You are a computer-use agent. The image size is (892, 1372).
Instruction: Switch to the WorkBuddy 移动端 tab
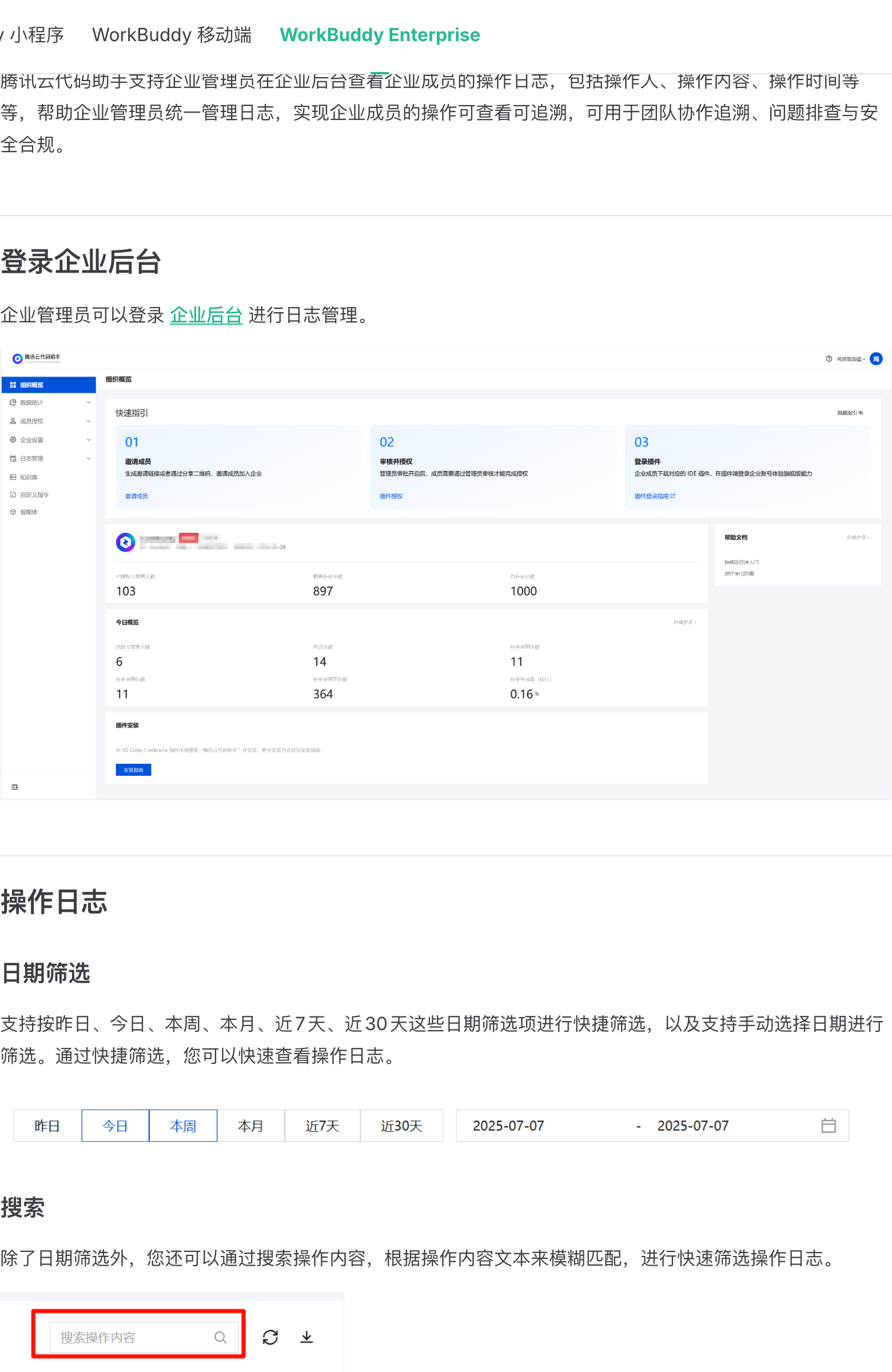point(172,35)
